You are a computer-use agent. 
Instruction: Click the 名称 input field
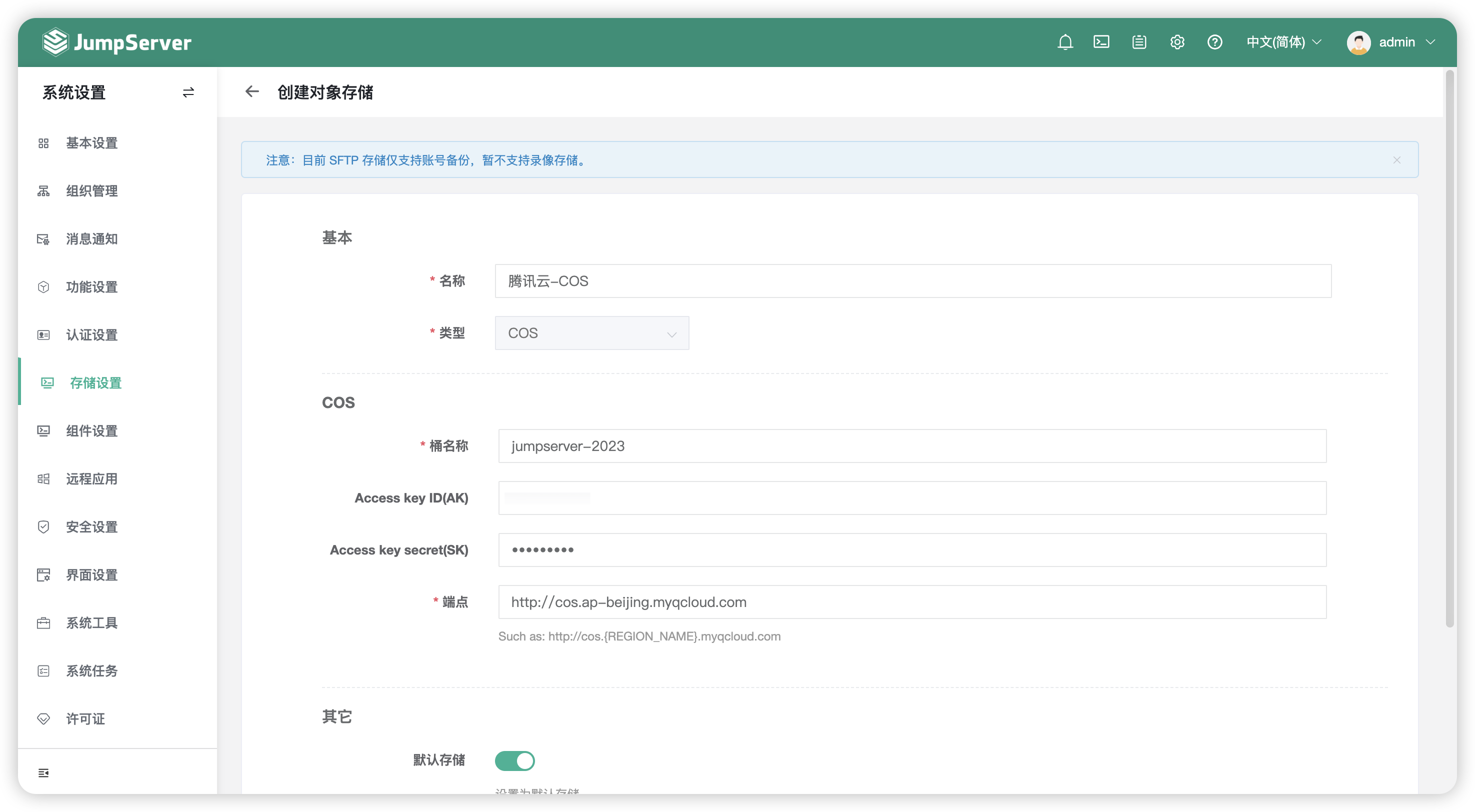click(x=913, y=281)
